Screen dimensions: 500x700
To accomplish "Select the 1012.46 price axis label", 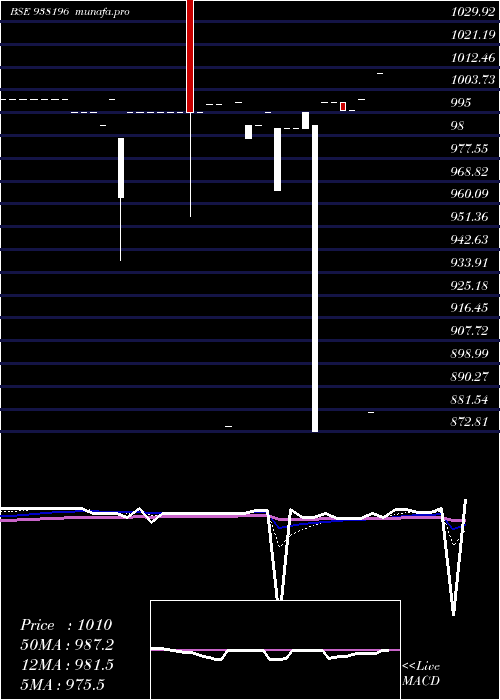I will [473, 58].
